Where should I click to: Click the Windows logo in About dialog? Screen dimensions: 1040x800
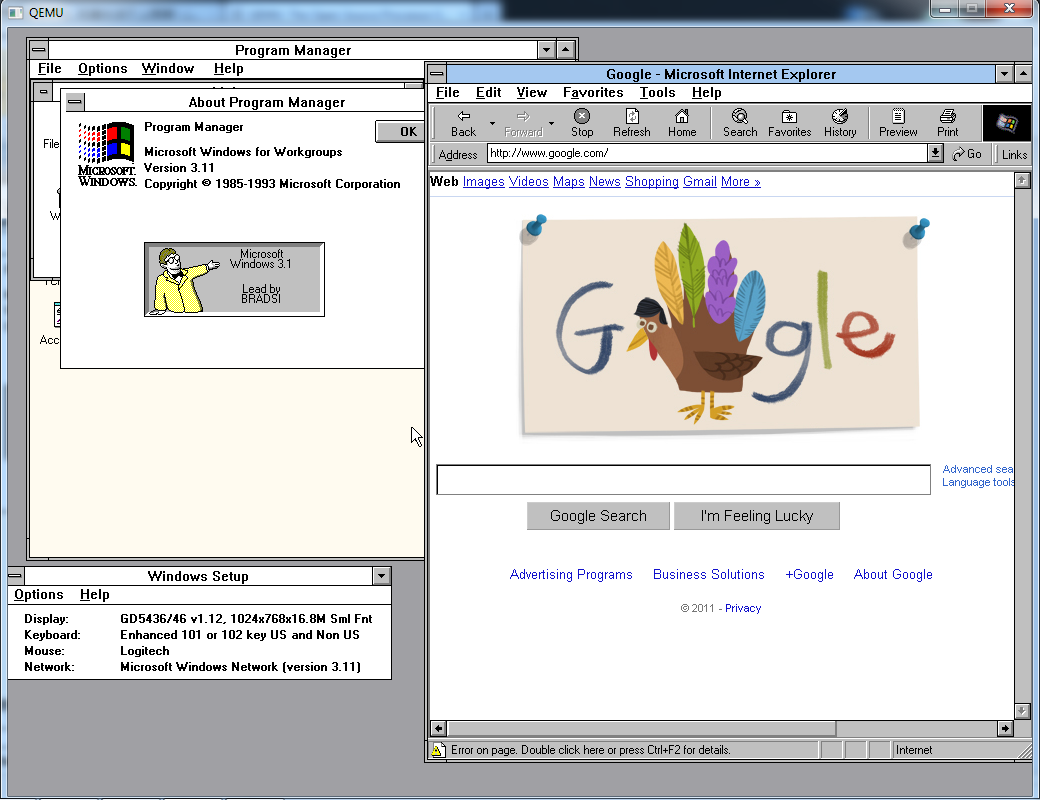pyautogui.click(x=107, y=154)
